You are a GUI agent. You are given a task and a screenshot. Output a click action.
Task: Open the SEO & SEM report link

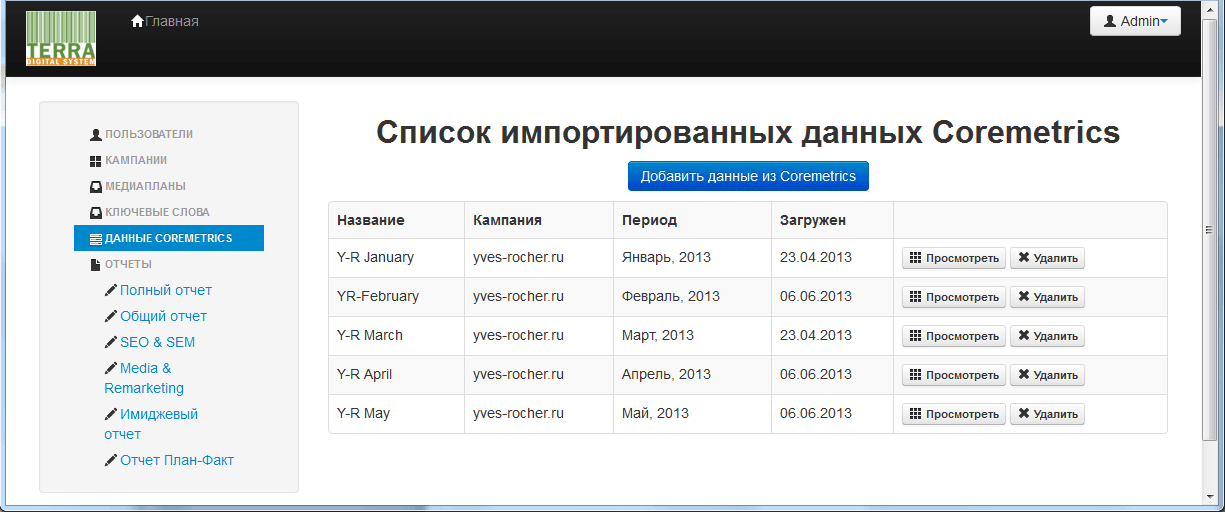157,342
